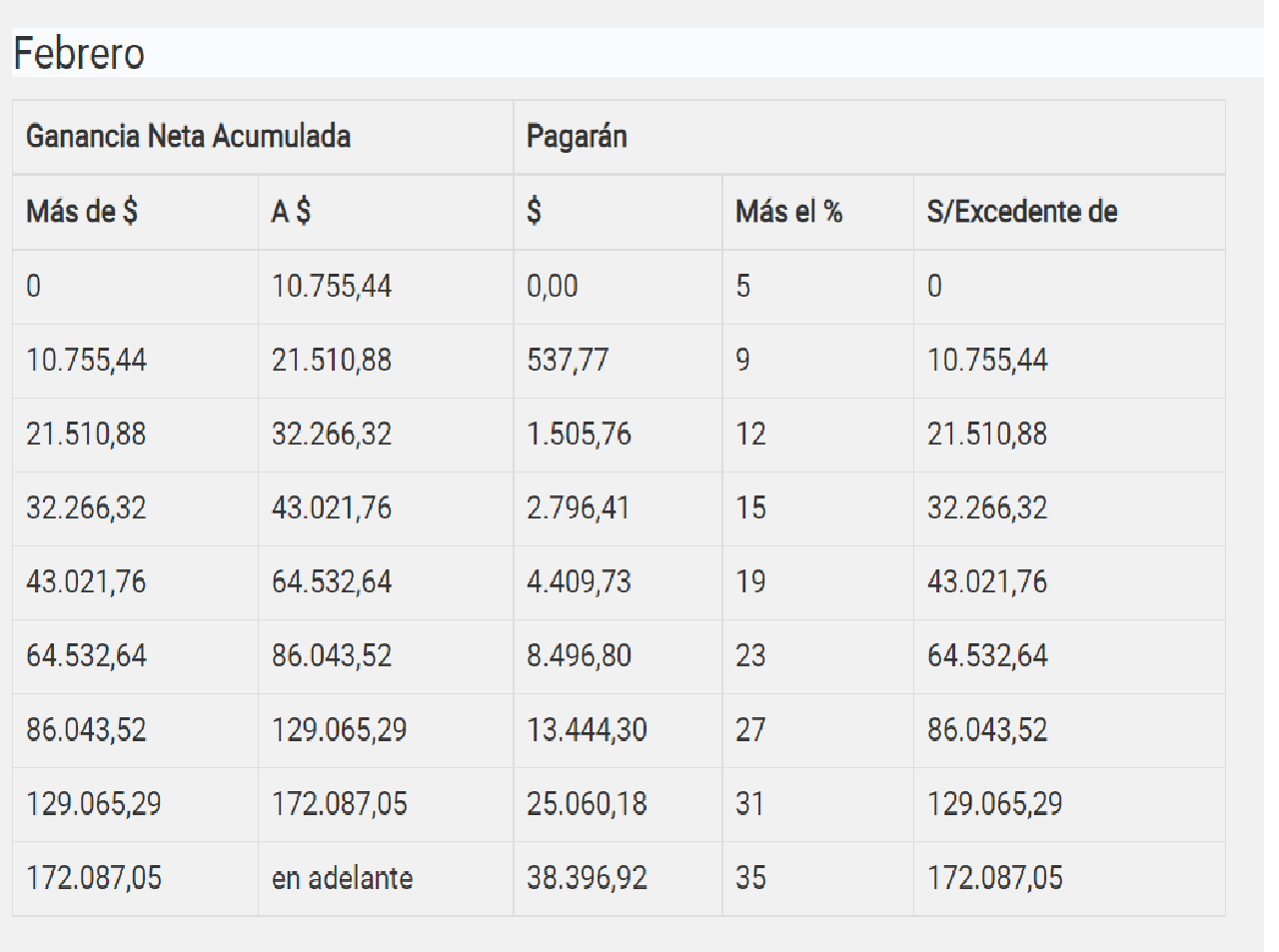The image size is (1279, 952).
Task: Click the 4.409,73 payment cell
Action: pos(579,581)
